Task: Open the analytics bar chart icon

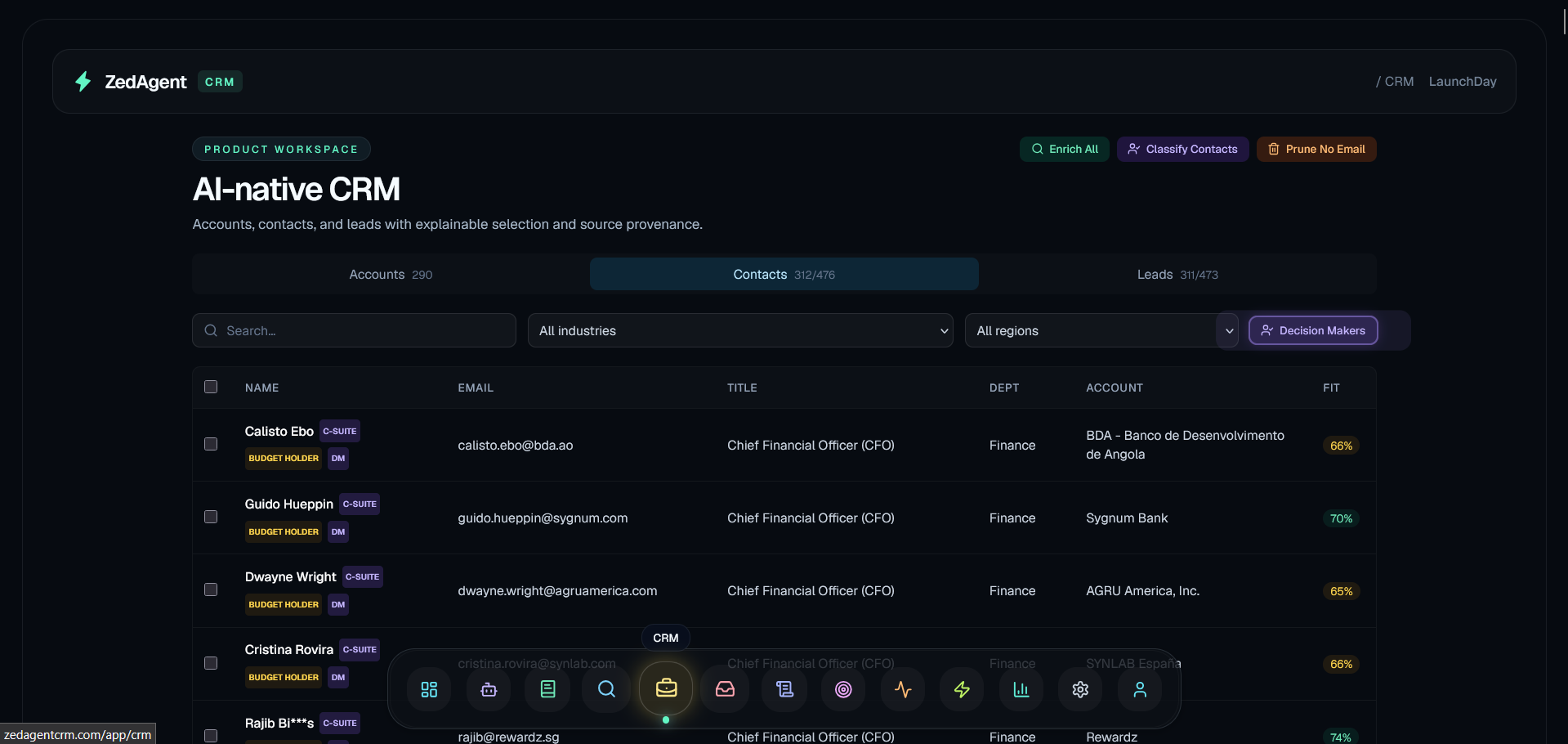Action: coord(1020,689)
